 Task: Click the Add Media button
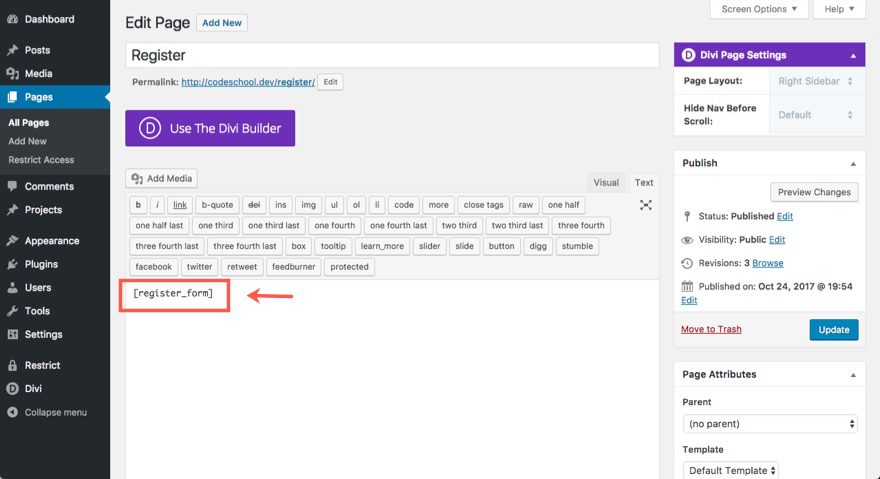point(162,179)
